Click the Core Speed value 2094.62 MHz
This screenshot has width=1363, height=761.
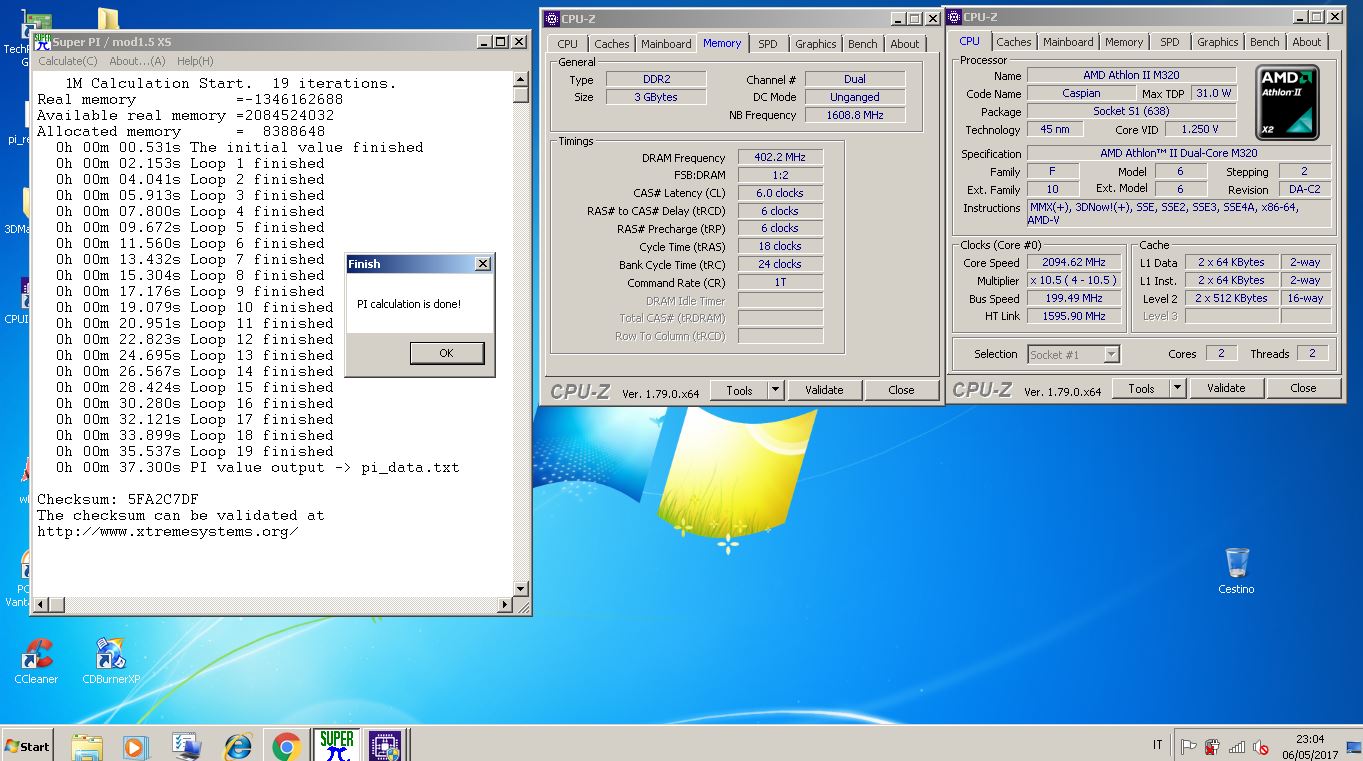click(1073, 262)
